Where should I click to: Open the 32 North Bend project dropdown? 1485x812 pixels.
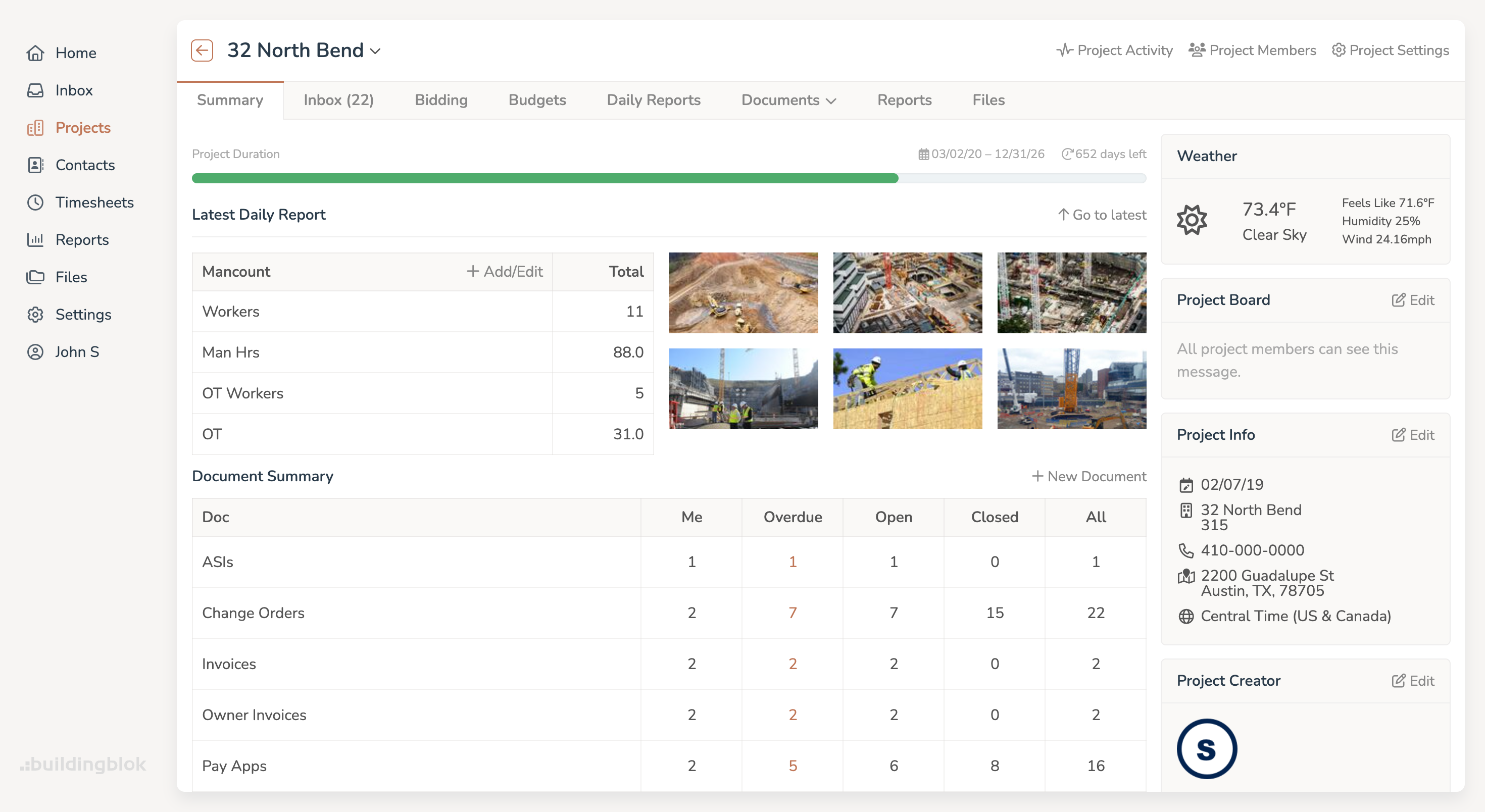click(x=376, y=50)
